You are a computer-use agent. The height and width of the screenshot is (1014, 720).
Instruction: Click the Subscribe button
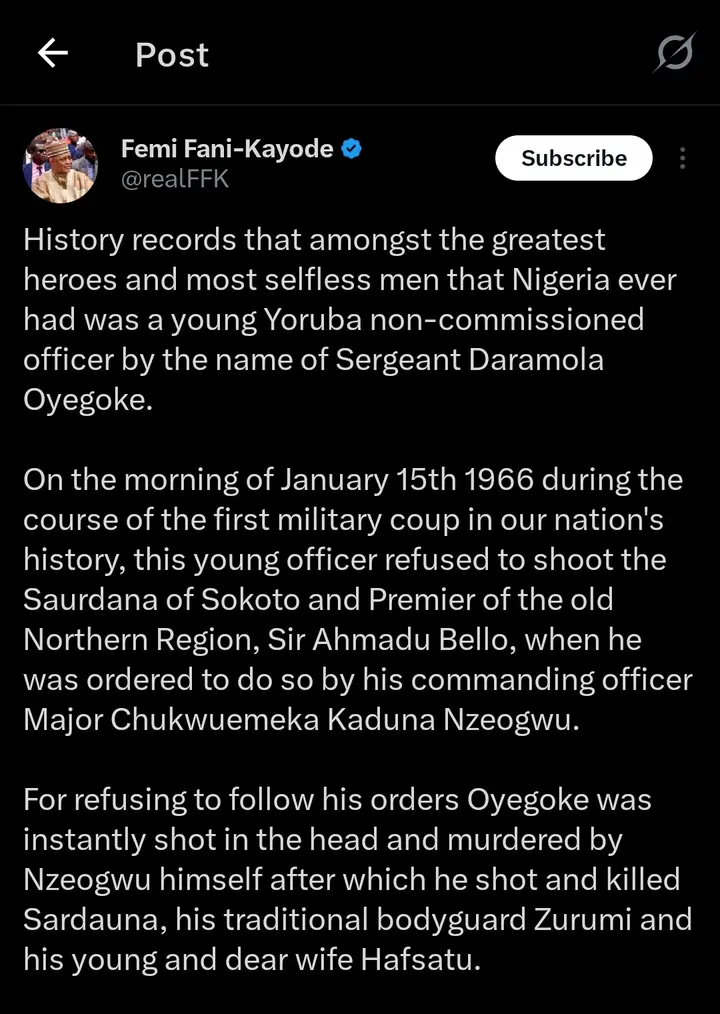click(573, 158)
